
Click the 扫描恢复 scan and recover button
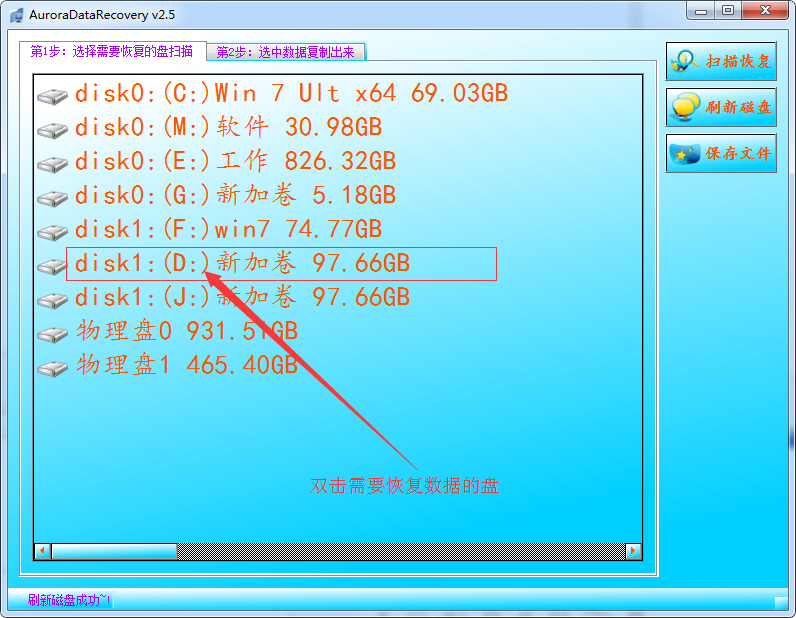coord(721,61)
